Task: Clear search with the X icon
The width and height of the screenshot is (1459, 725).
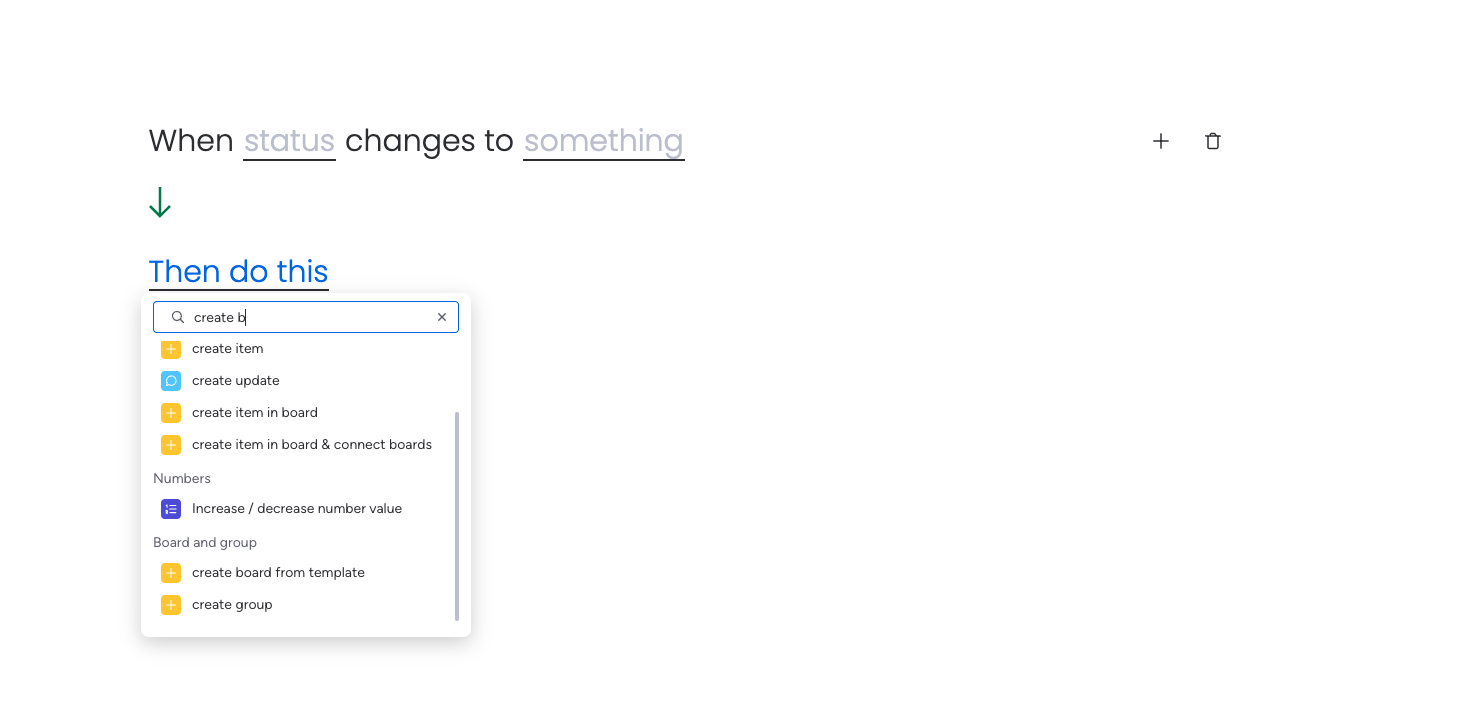Action: [442, 317]
